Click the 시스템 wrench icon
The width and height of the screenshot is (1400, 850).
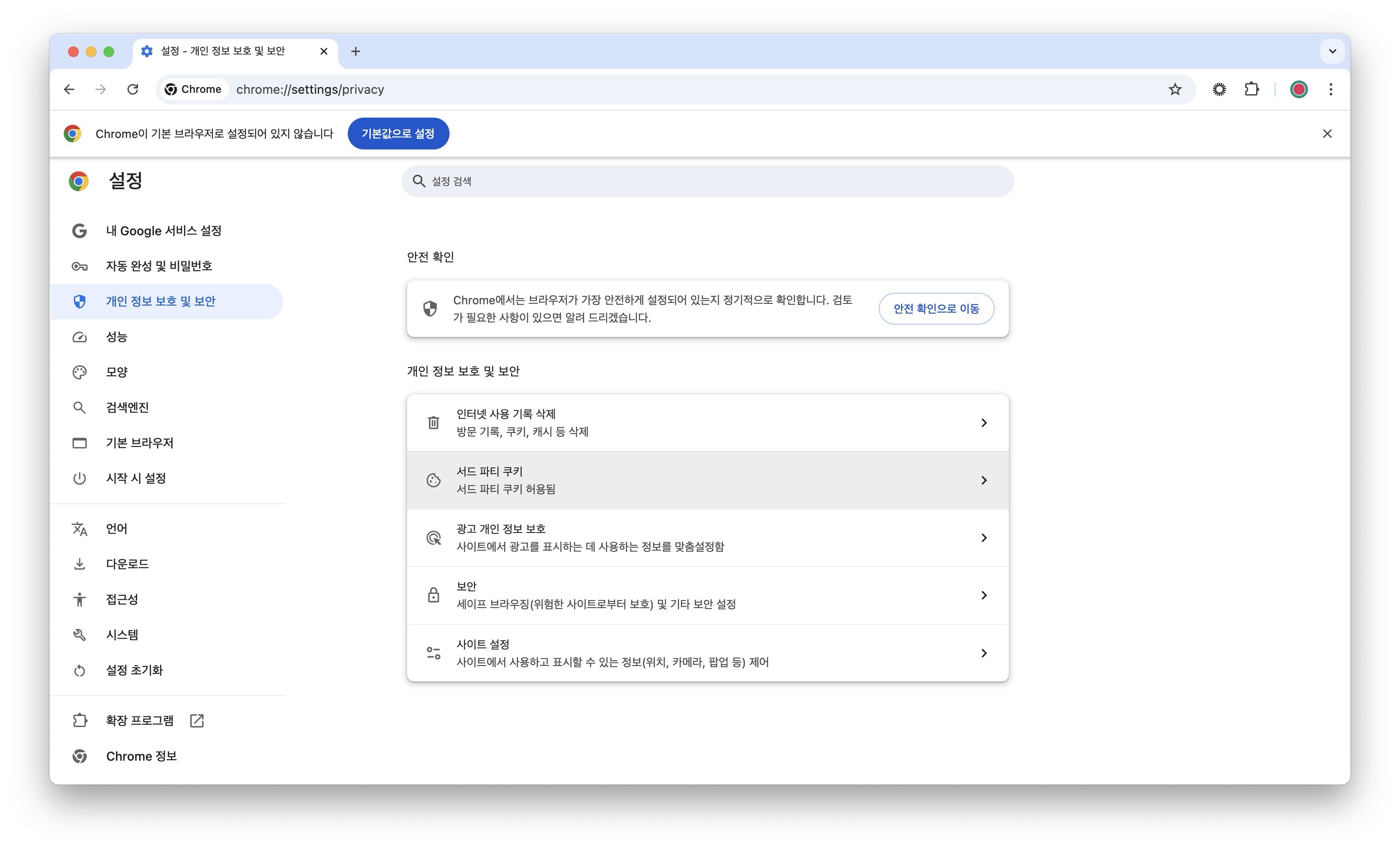(x=80, y=634)
